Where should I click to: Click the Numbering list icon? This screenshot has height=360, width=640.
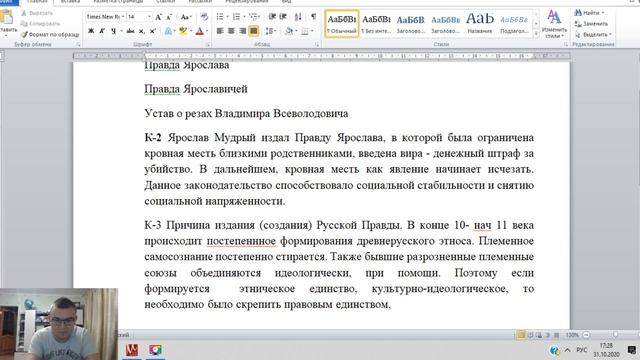click(236, 17)
